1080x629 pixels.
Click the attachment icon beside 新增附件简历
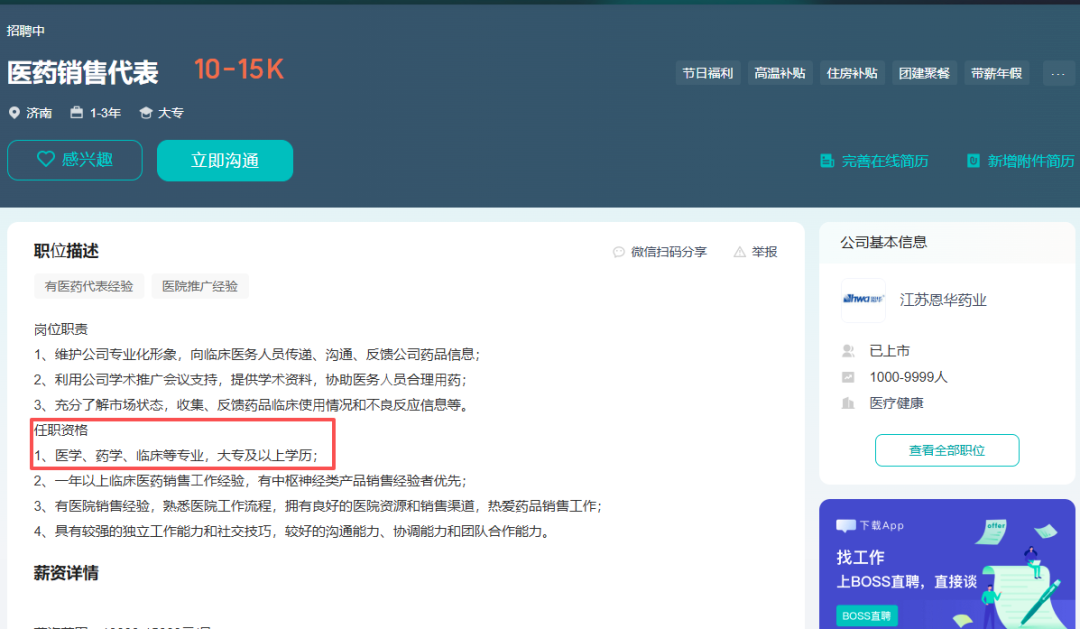[x=973, y=161]
